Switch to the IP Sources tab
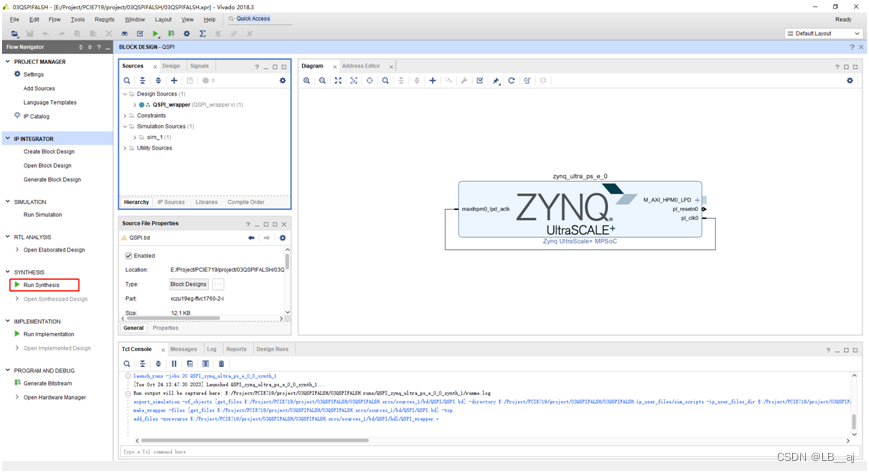869x473 pixels. point(171,202)
